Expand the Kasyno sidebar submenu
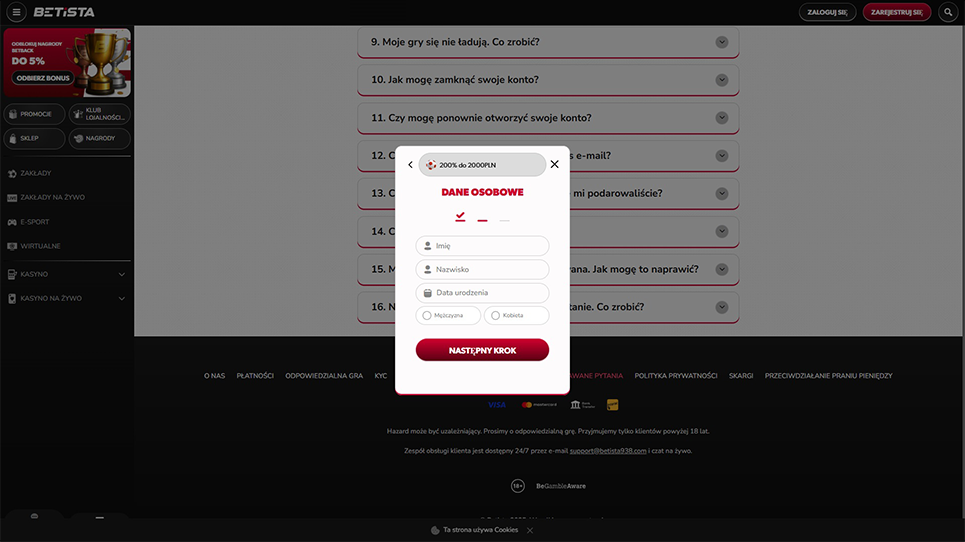 [x=122, y=274]
